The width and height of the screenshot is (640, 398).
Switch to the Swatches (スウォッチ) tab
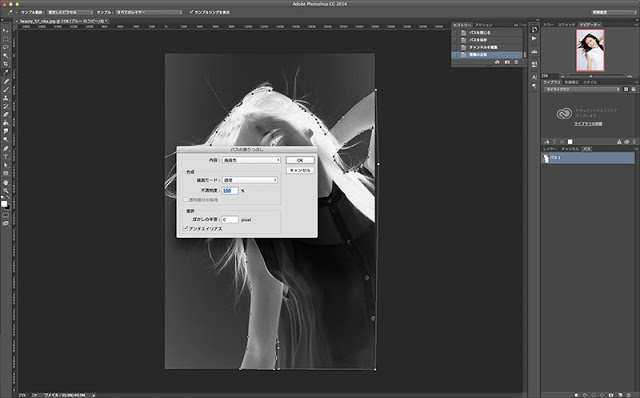(567, 25)
